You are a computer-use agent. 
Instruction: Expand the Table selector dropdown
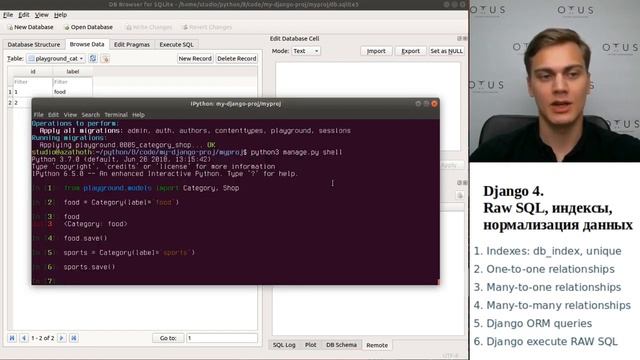click(56, 59)
